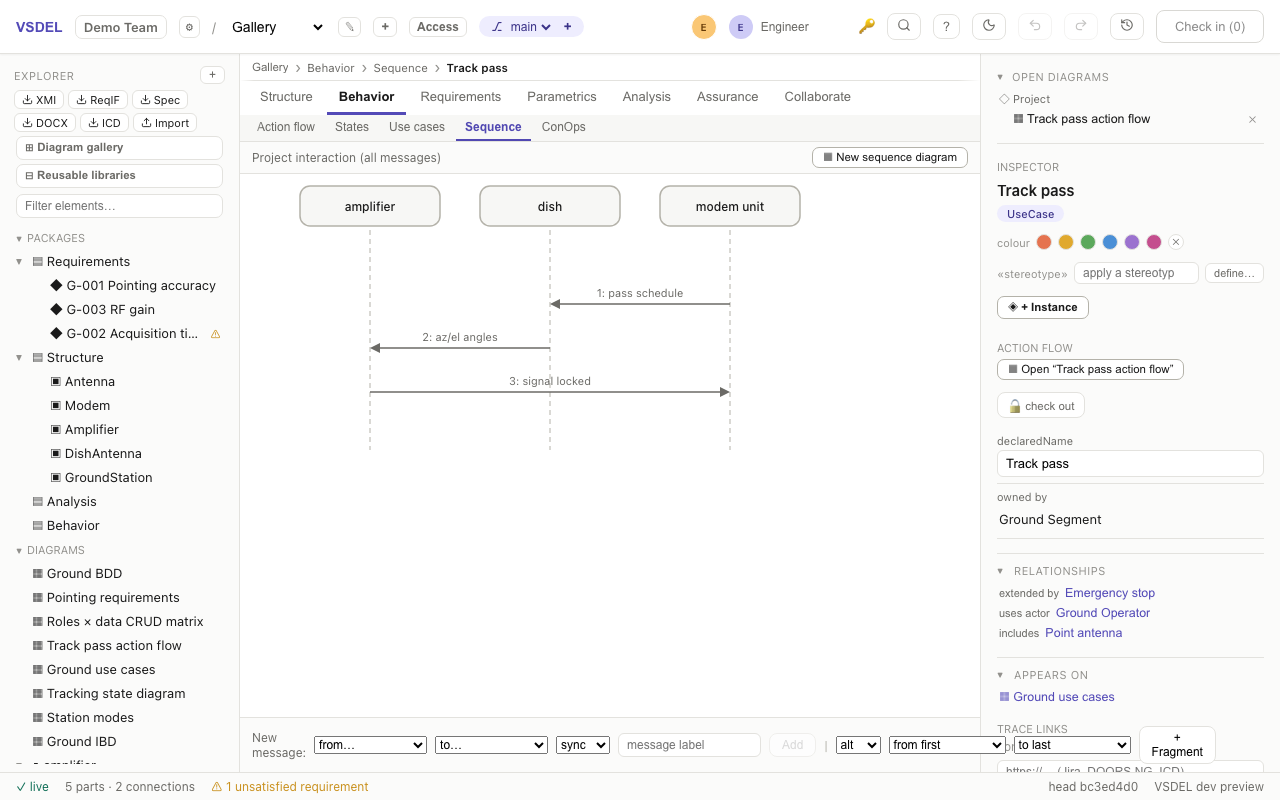Close the Track pass action flow diagram
Image resolution: width=1280 pixels, height=800 pixels.
pos(1252,119)
